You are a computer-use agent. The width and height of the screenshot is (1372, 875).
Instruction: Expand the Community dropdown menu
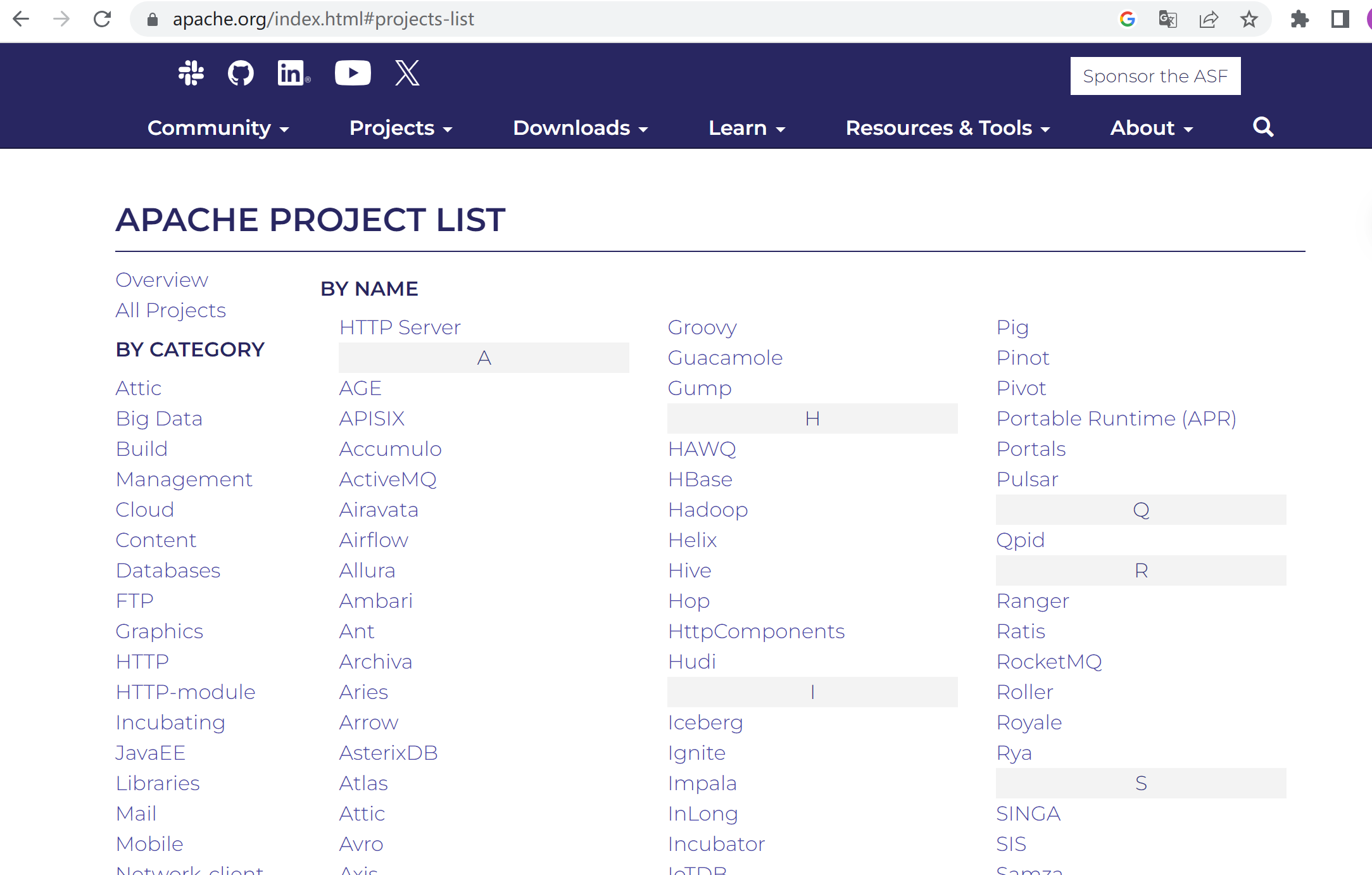218,128
